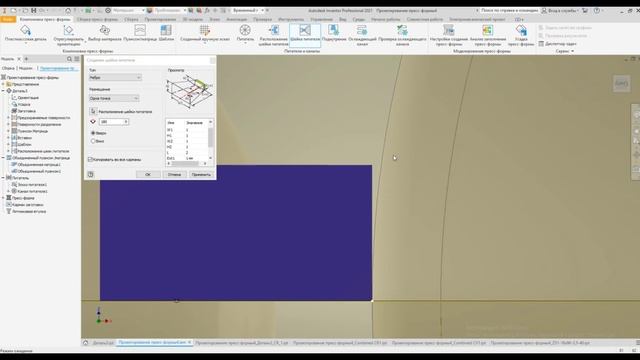
Task: Click the Применить button in dialog
Action: click(x=201, y=174)
